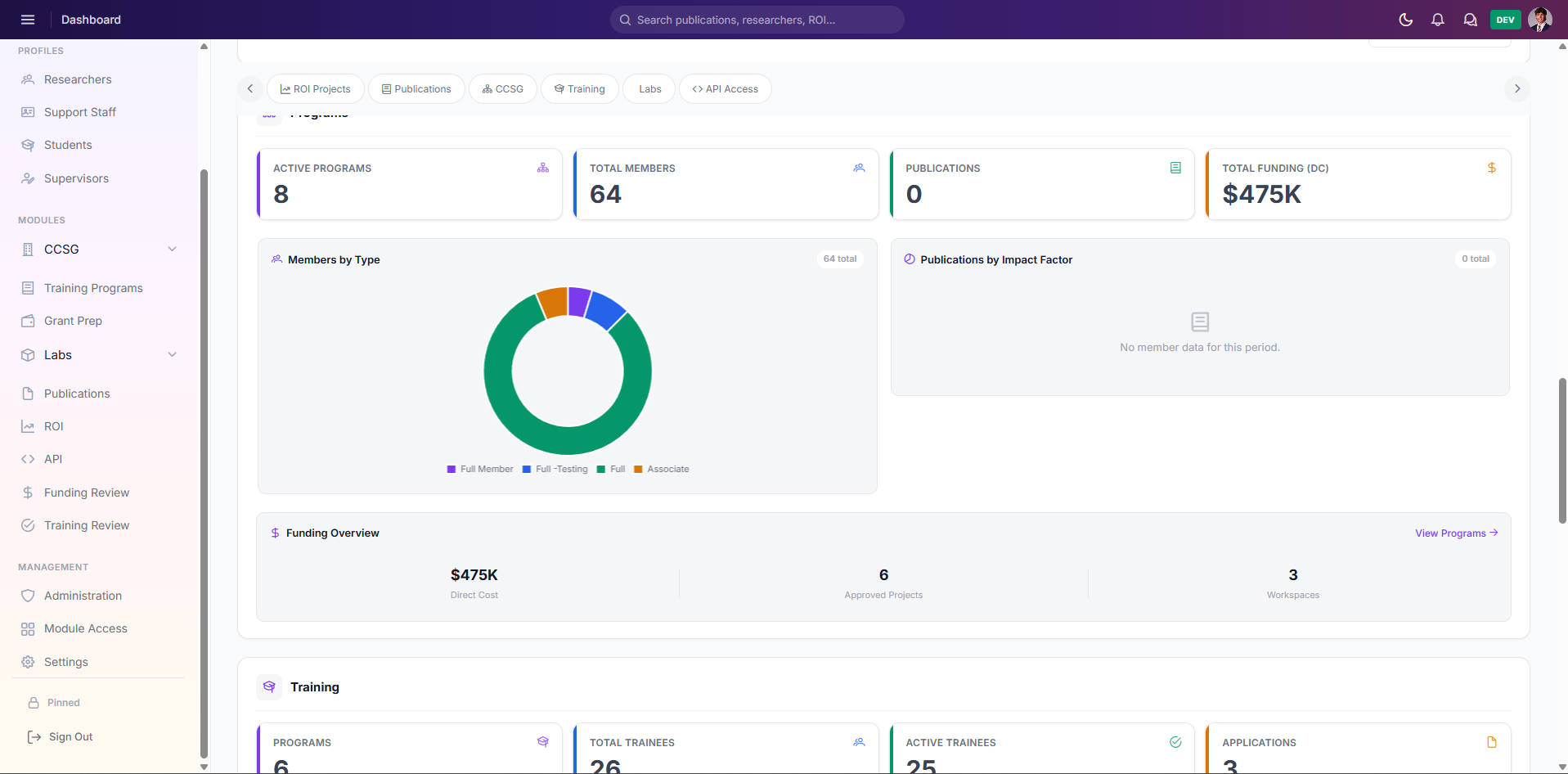Click the green Full segment of donut chart
The height and width of the screenshot is (774, 1568).
pos(568,440)
